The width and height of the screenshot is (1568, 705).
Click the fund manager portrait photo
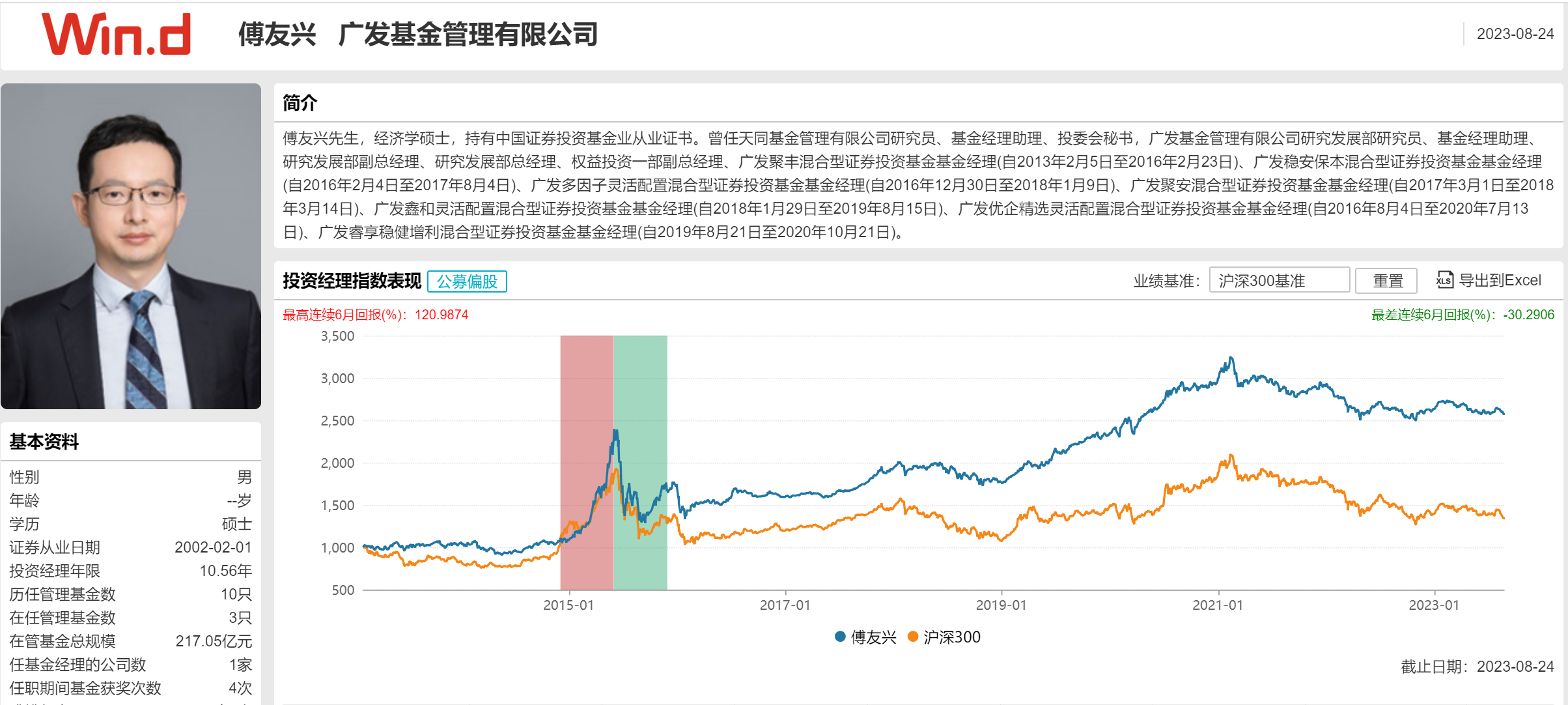pyautogui.click(x=131, y=246)
